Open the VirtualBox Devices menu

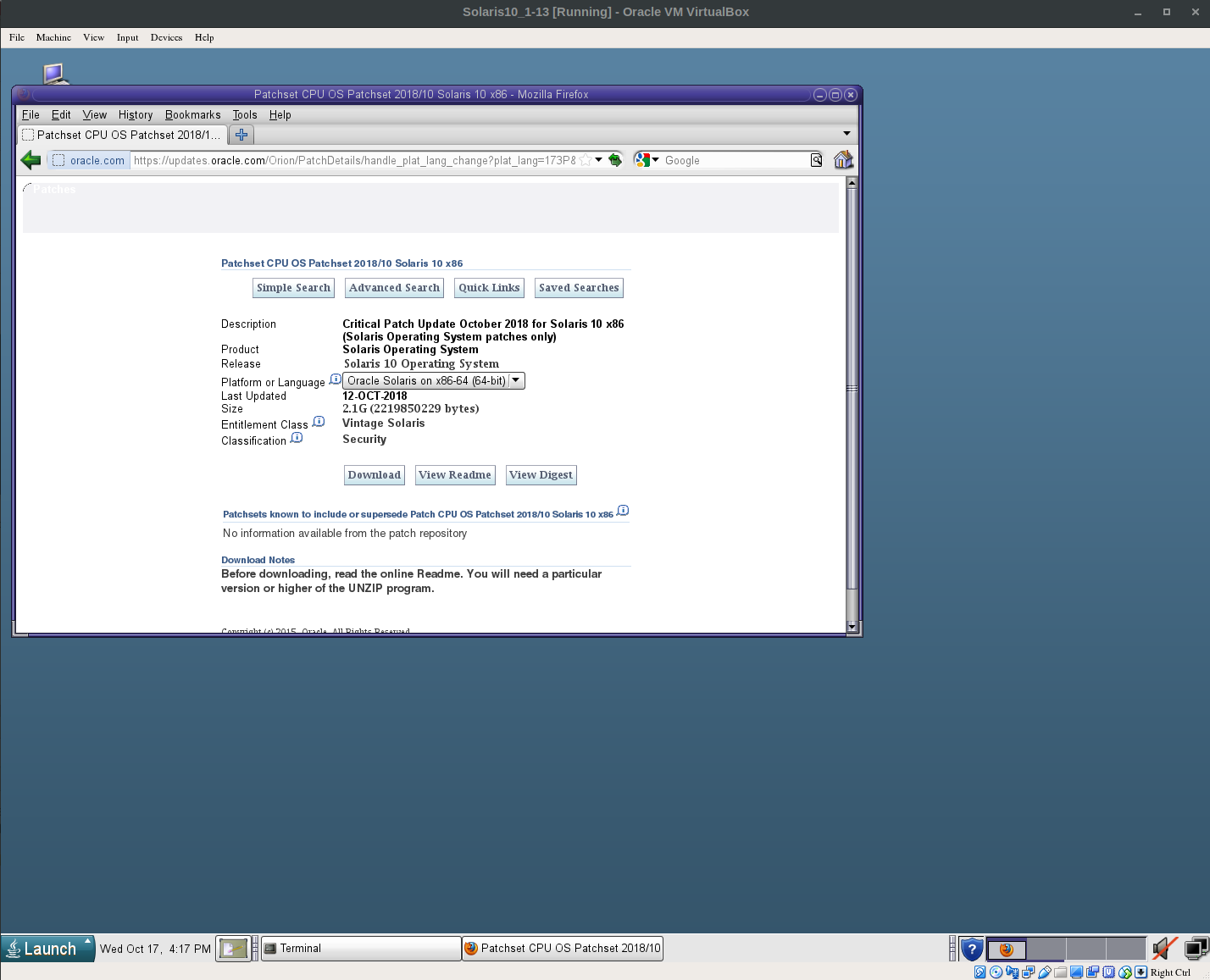point(166,37)
